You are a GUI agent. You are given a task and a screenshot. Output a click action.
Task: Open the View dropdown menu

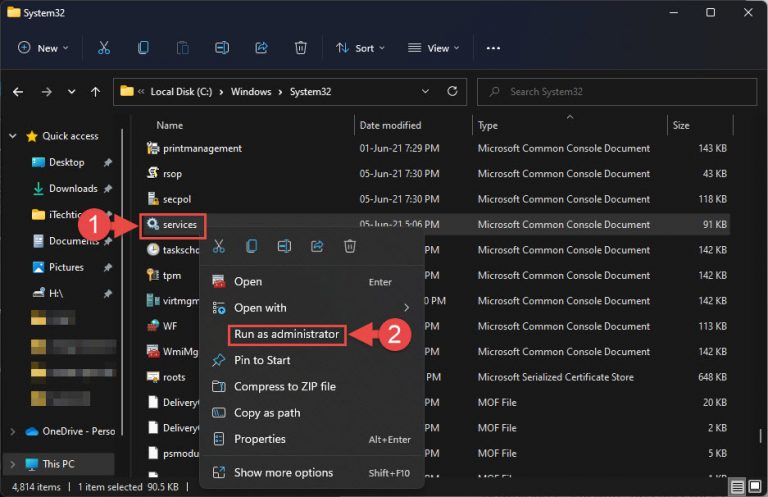(433, 48)
